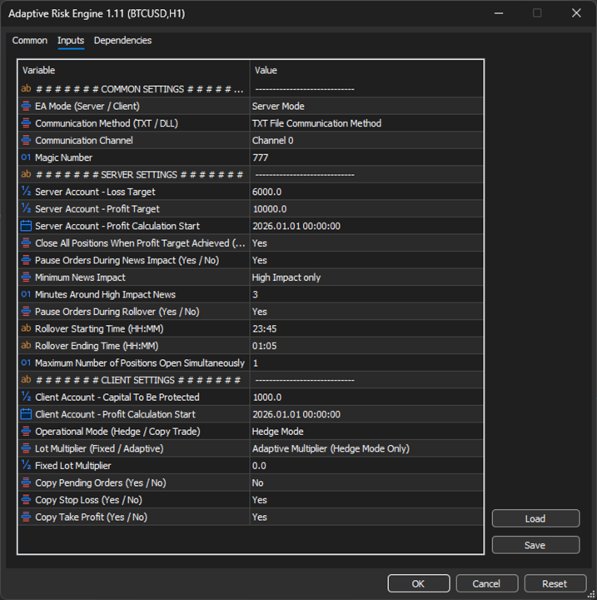Click the Load button
This screenshot has height=600, width=597.
pos(535,518)
